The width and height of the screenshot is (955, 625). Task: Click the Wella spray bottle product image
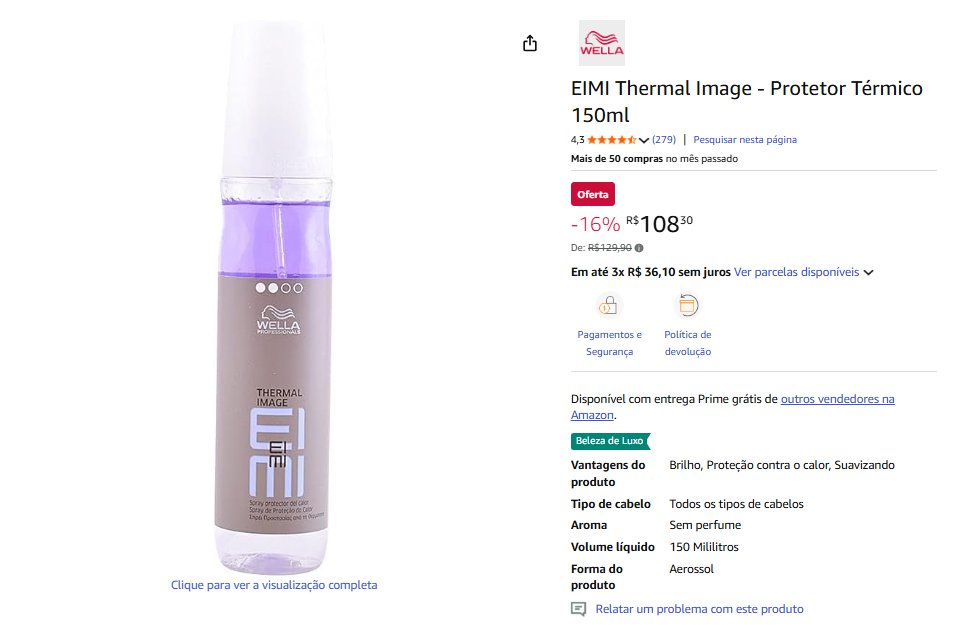pos(275,297)
